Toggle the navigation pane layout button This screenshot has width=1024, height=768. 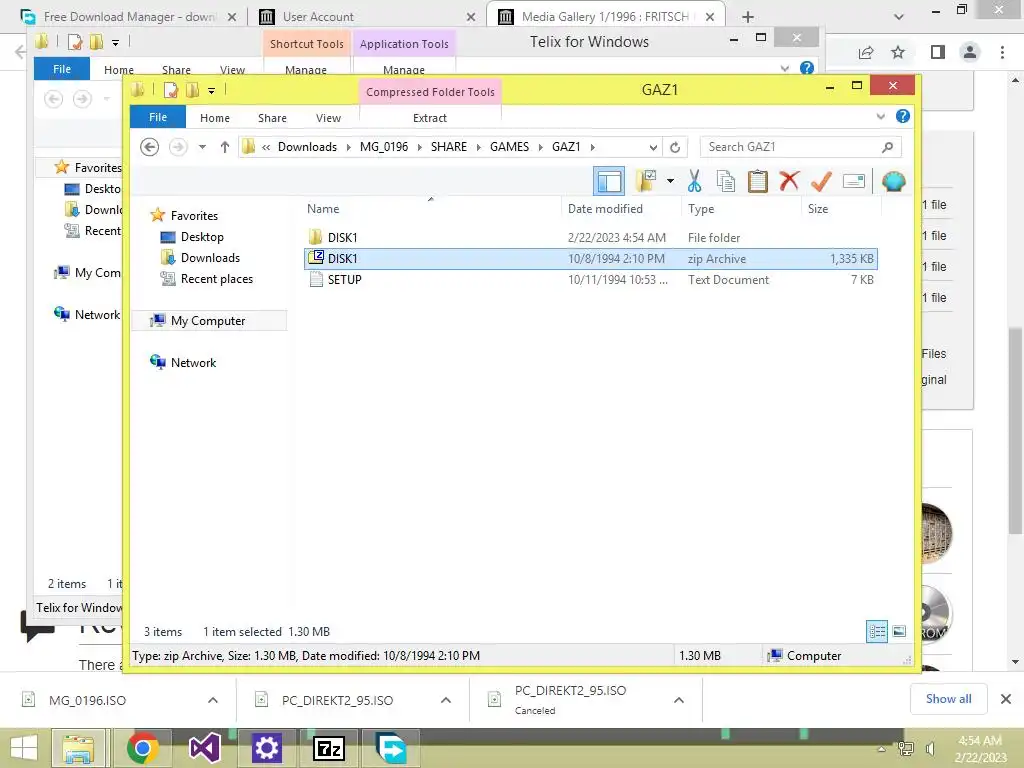click(609, 181)
